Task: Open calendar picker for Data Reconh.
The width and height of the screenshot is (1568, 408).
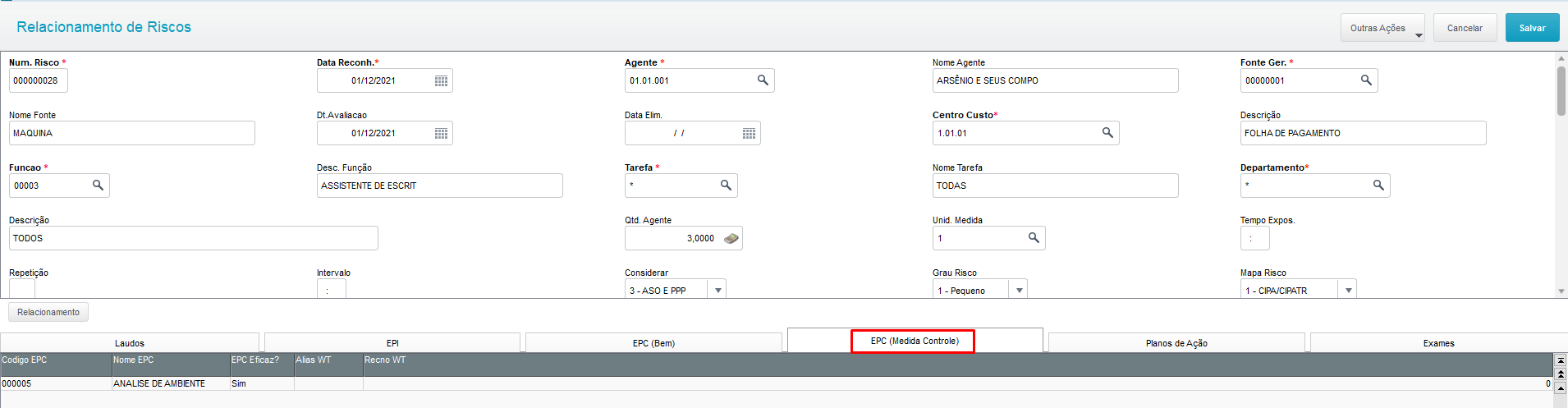Action: (x=441, y=80)
